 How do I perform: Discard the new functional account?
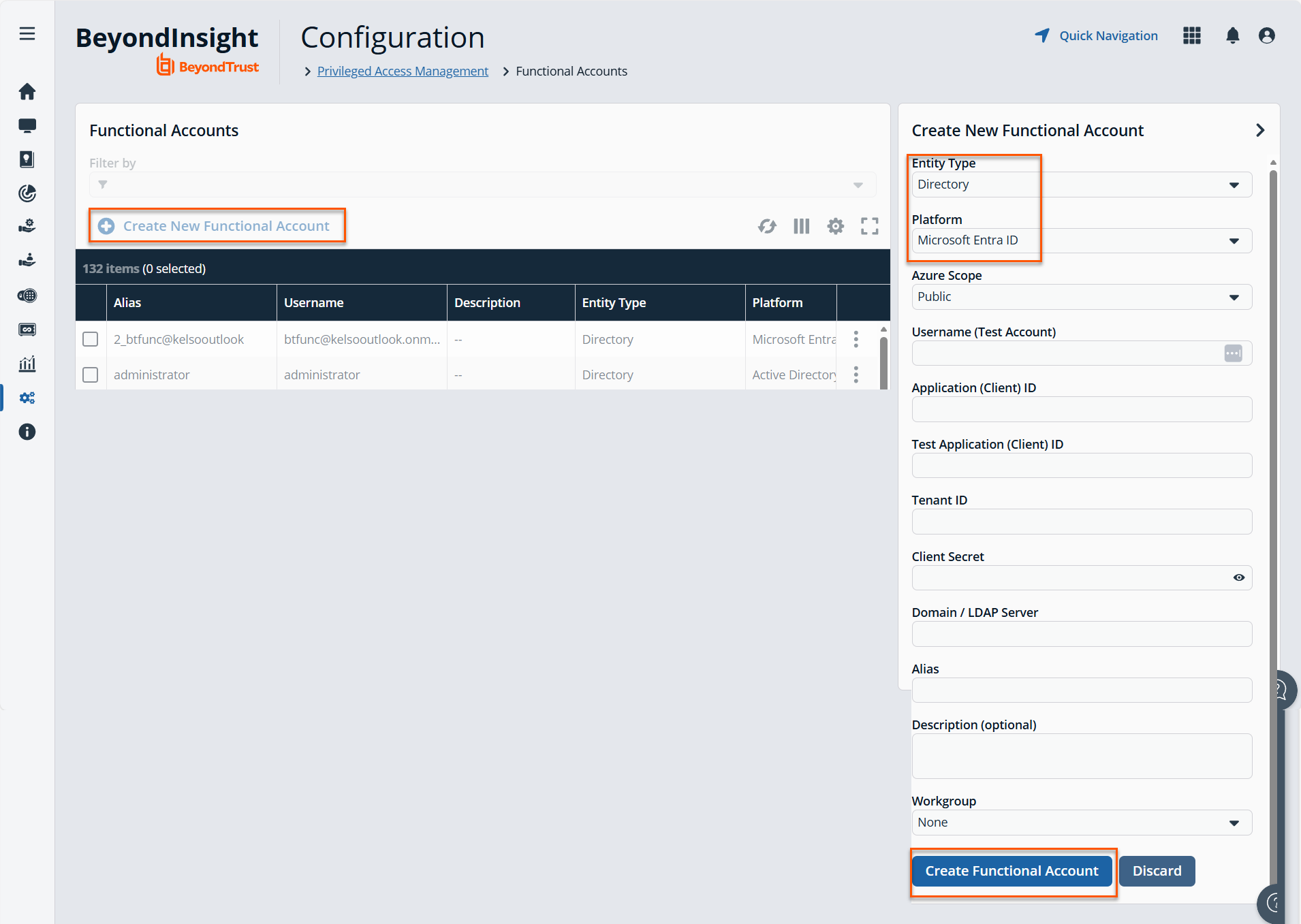(x=1157, y=871)
